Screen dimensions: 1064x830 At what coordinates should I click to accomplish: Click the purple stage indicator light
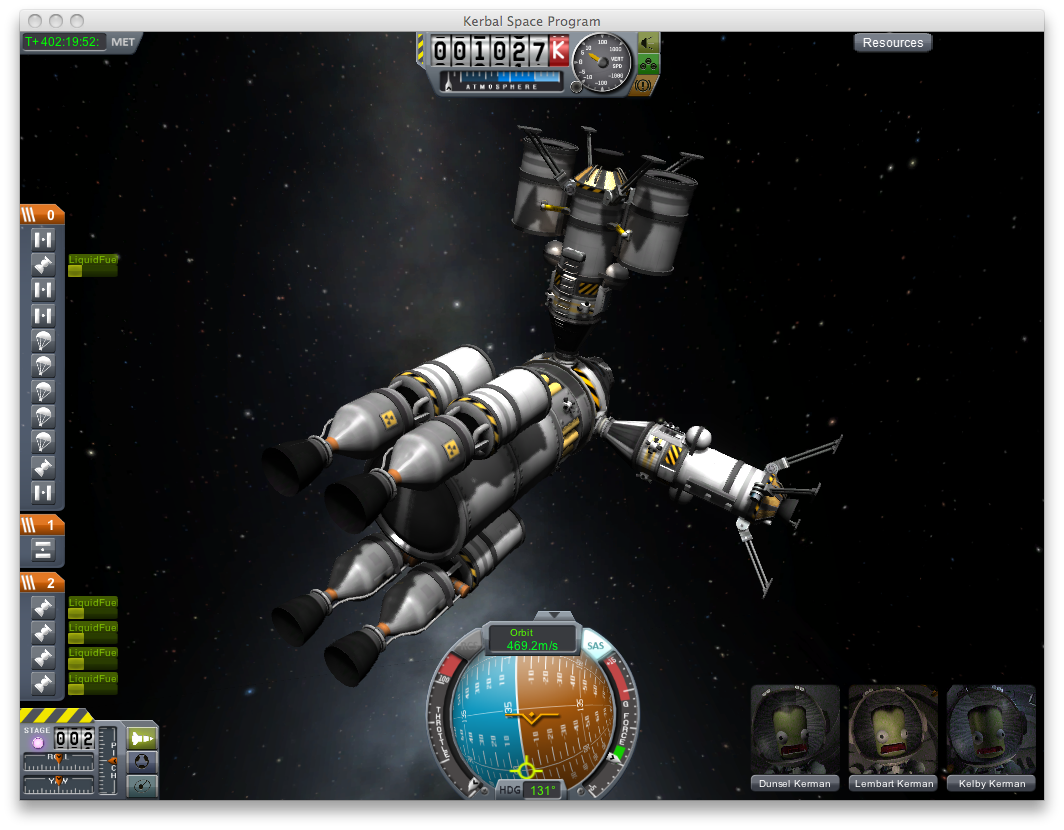click(38, 742)
